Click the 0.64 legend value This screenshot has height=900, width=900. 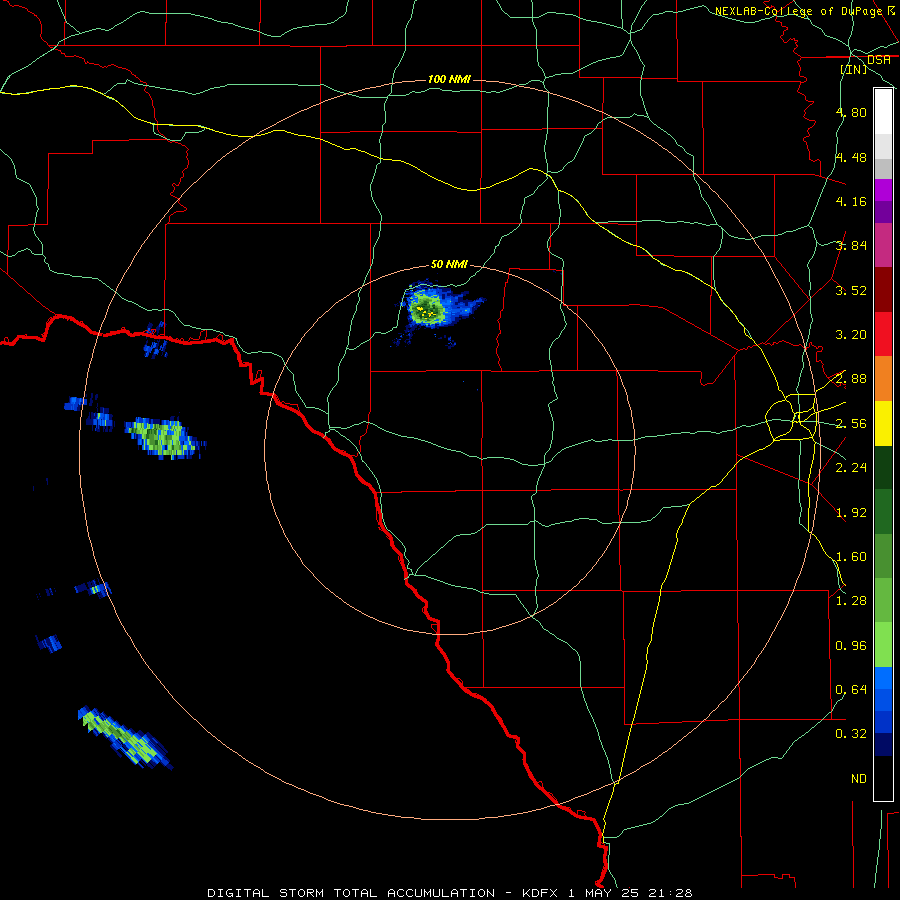pyautogui.click(x=851, y=690)
